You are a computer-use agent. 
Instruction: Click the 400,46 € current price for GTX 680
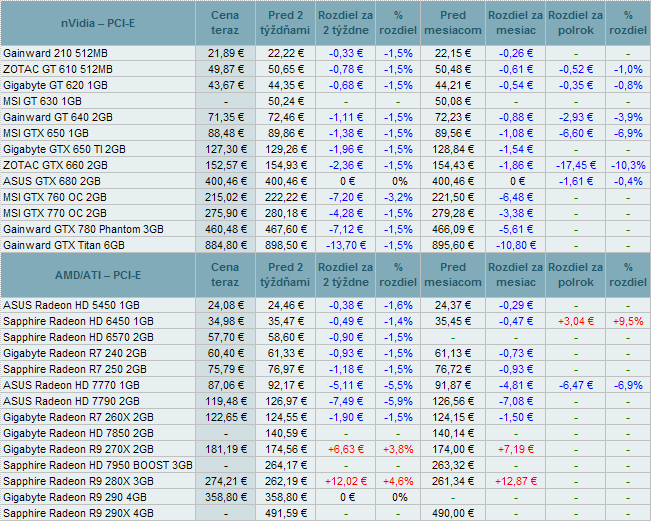tap(226, 181)
